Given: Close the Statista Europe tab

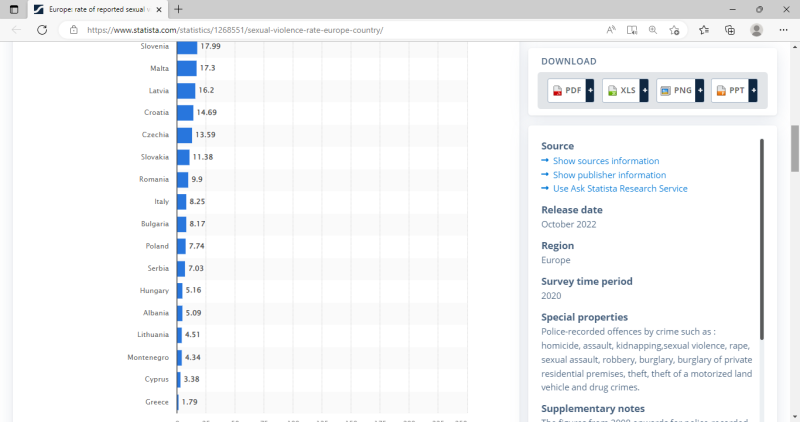Looking at the screenshot, I should tap(159, 9).
